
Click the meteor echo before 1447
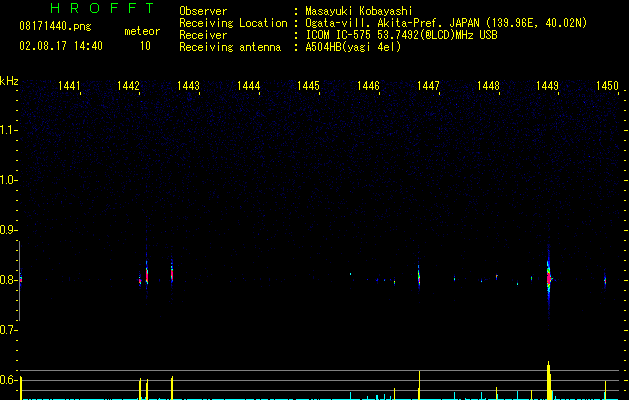(419, 277)
